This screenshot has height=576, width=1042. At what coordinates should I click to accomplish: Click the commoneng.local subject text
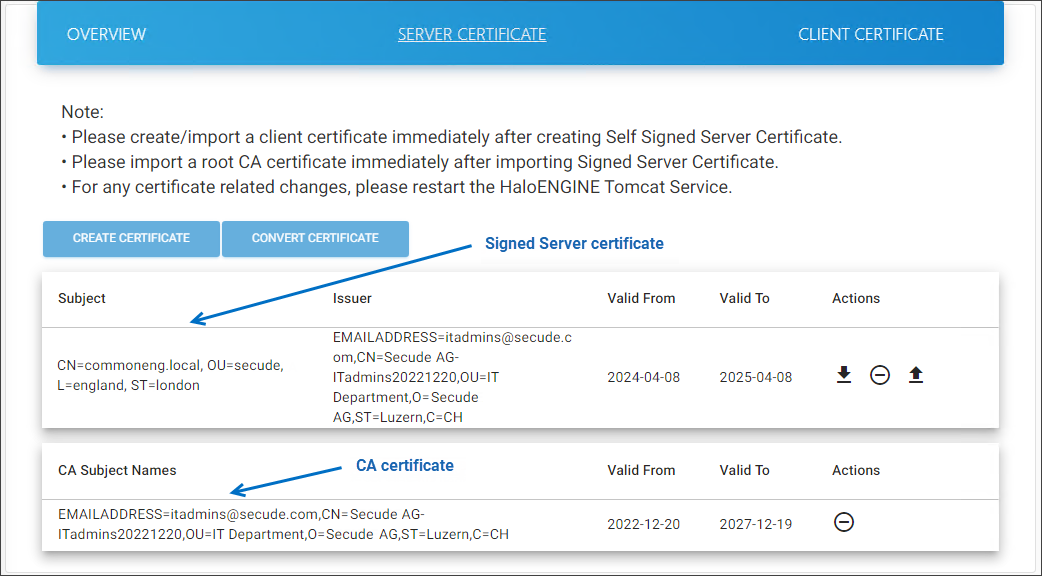coord(170,375)
